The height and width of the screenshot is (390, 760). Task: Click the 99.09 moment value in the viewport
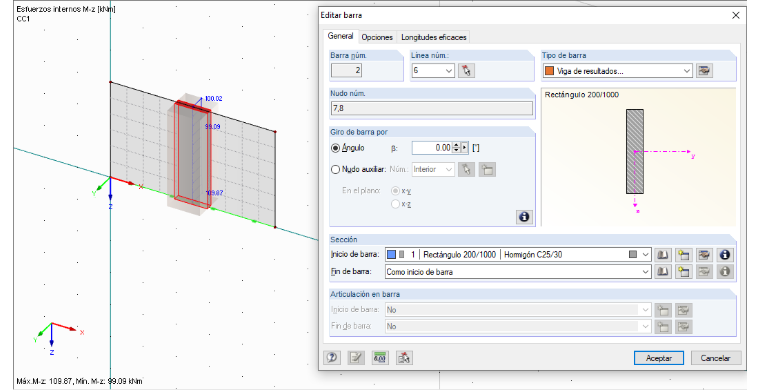tap(213, 126)
